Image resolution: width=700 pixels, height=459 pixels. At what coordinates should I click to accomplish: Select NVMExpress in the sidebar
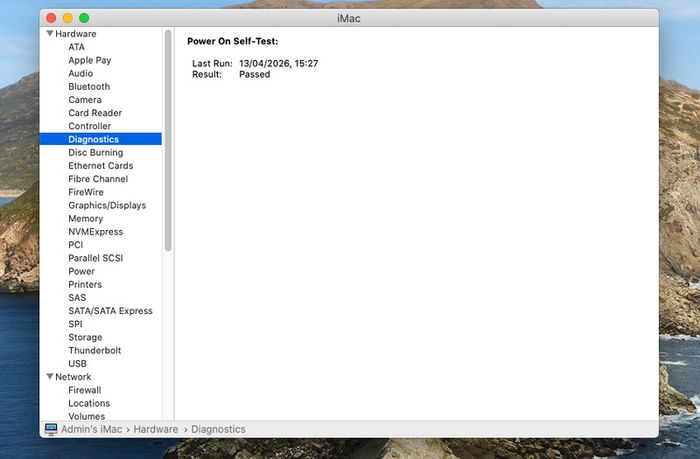click(x=96, y=232)
